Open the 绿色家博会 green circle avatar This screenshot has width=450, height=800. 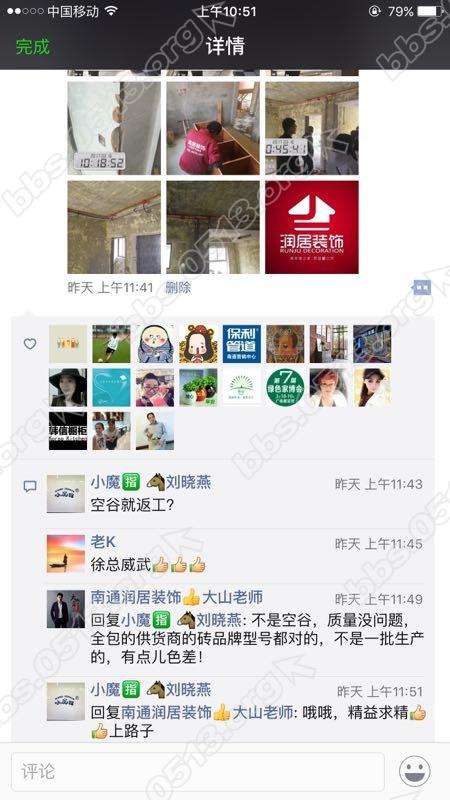285,387
